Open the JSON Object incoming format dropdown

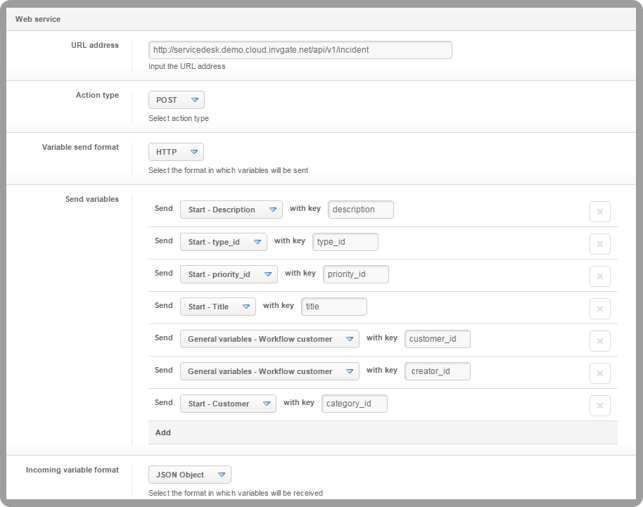190,475
